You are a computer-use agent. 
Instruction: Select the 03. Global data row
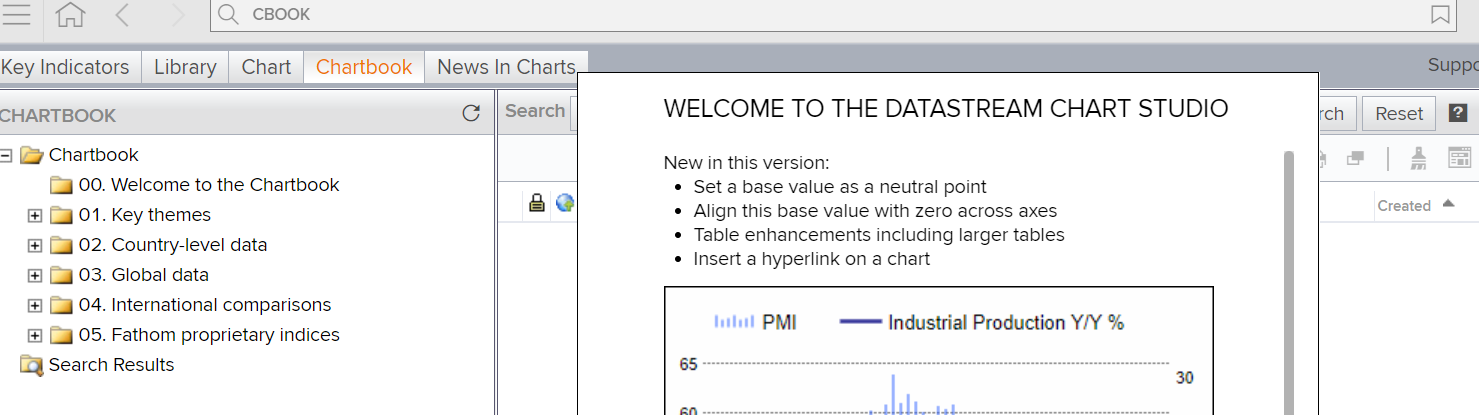tap(144, 275)
